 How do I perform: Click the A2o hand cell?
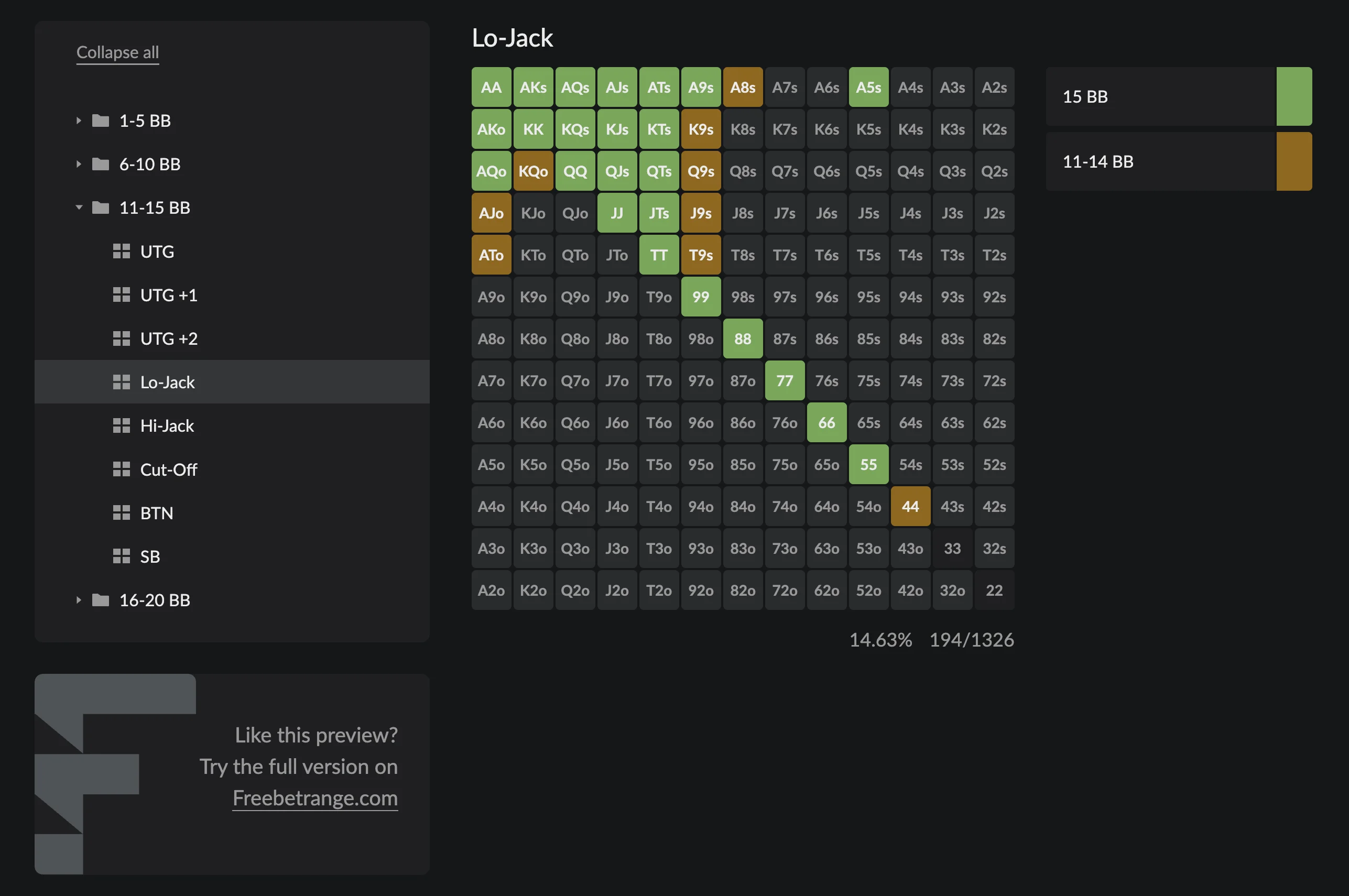492,591
